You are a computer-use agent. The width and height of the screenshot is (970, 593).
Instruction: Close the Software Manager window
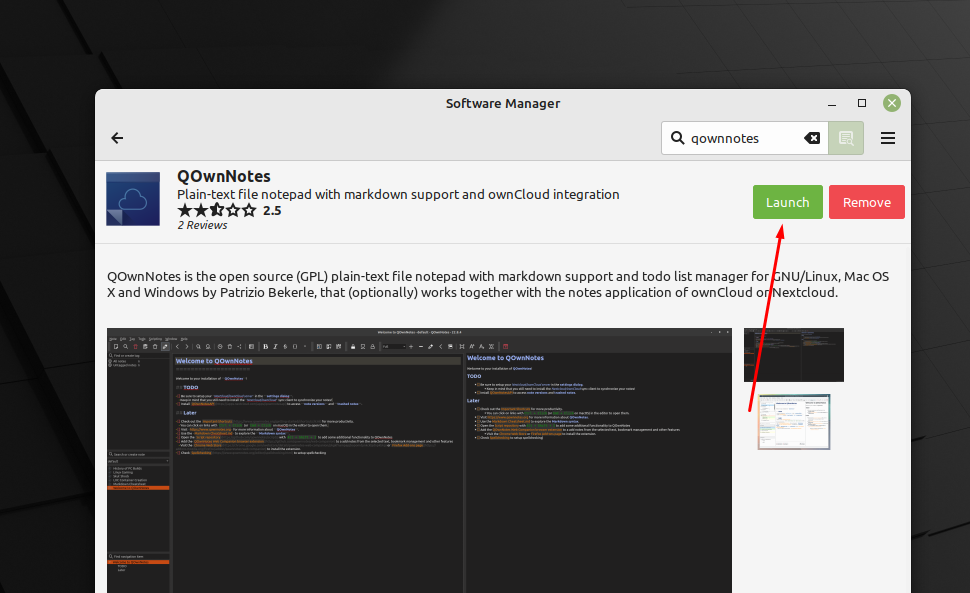(x=891, y=103)
